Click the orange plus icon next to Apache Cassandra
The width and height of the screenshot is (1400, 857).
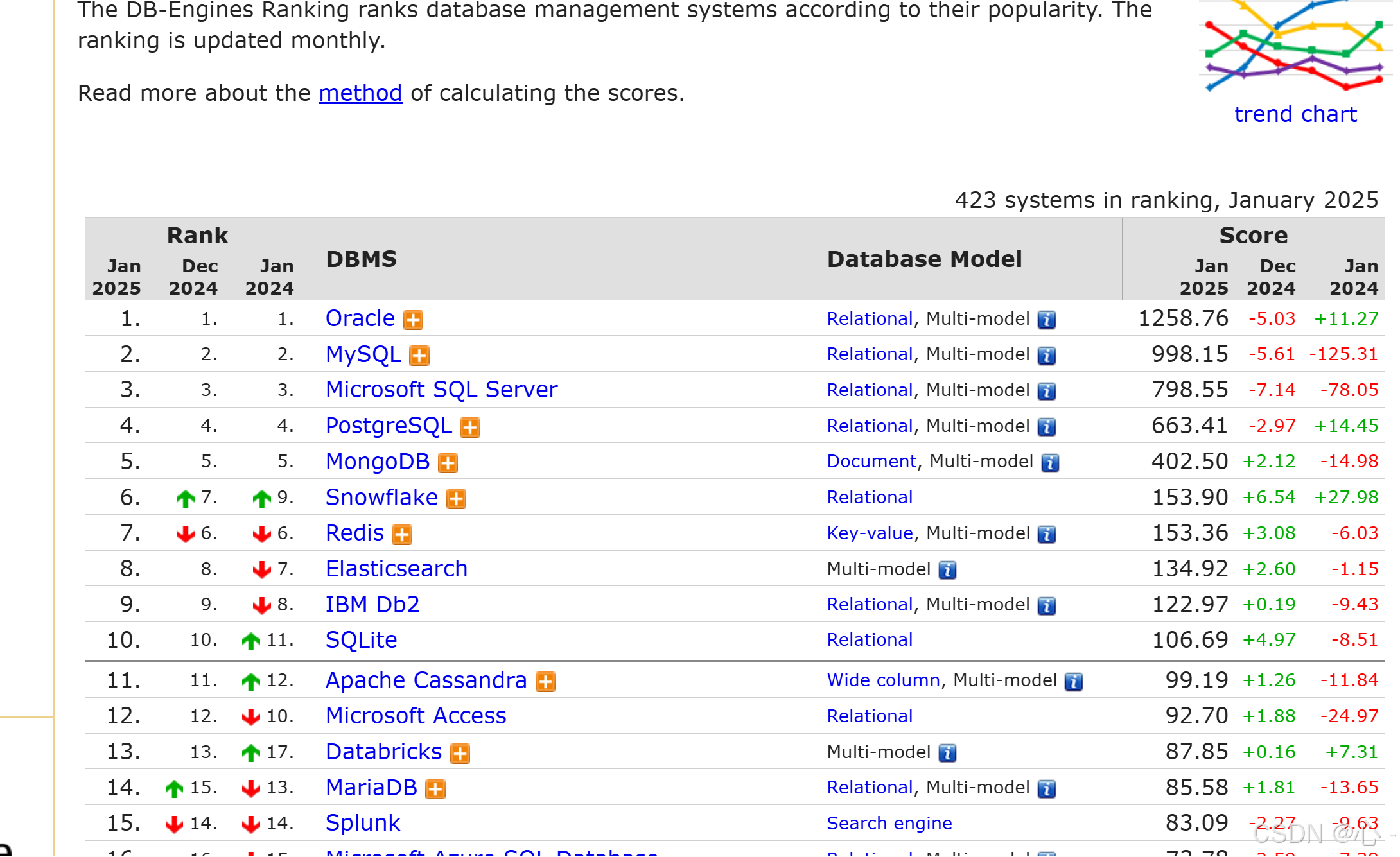coord(545,682)
